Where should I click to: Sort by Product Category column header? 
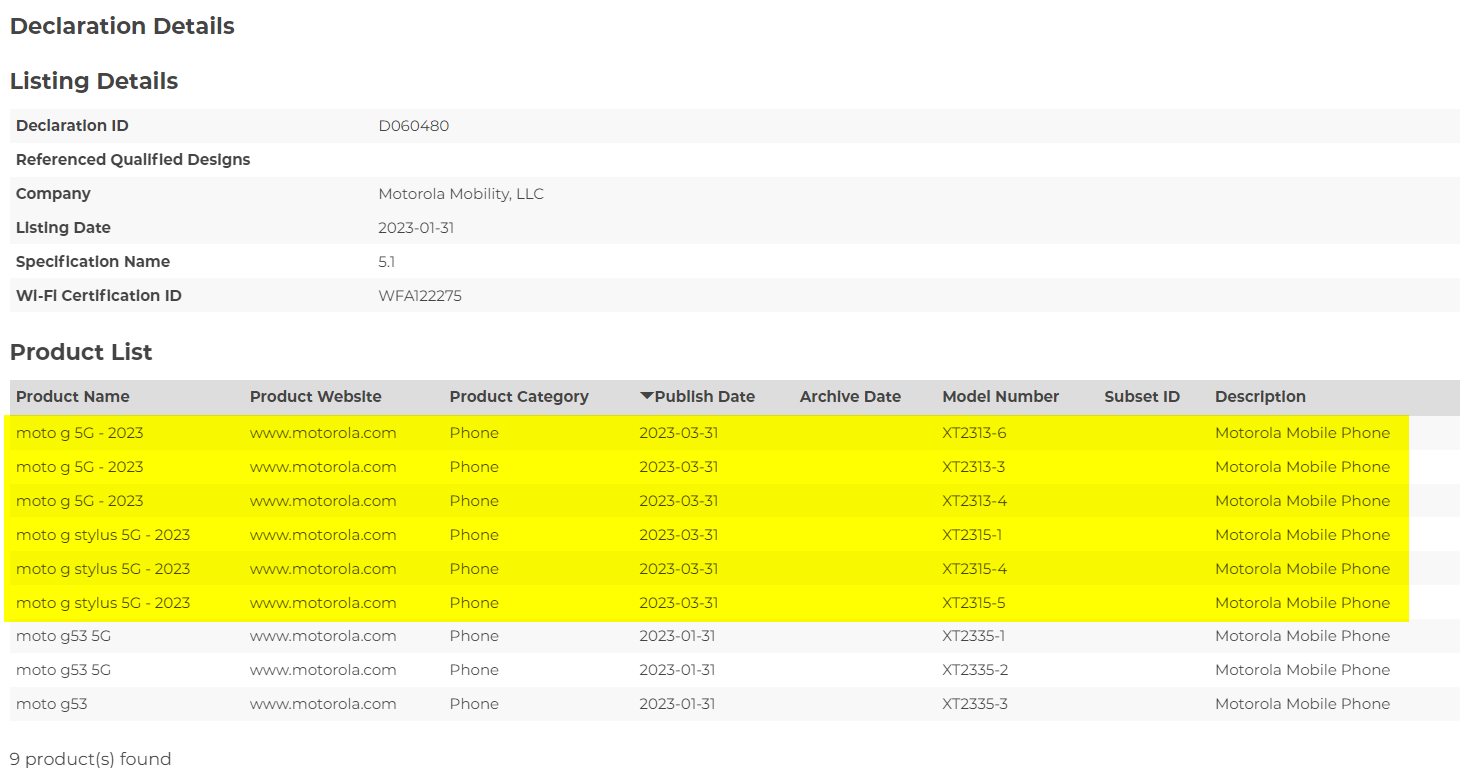pos(519,397)
